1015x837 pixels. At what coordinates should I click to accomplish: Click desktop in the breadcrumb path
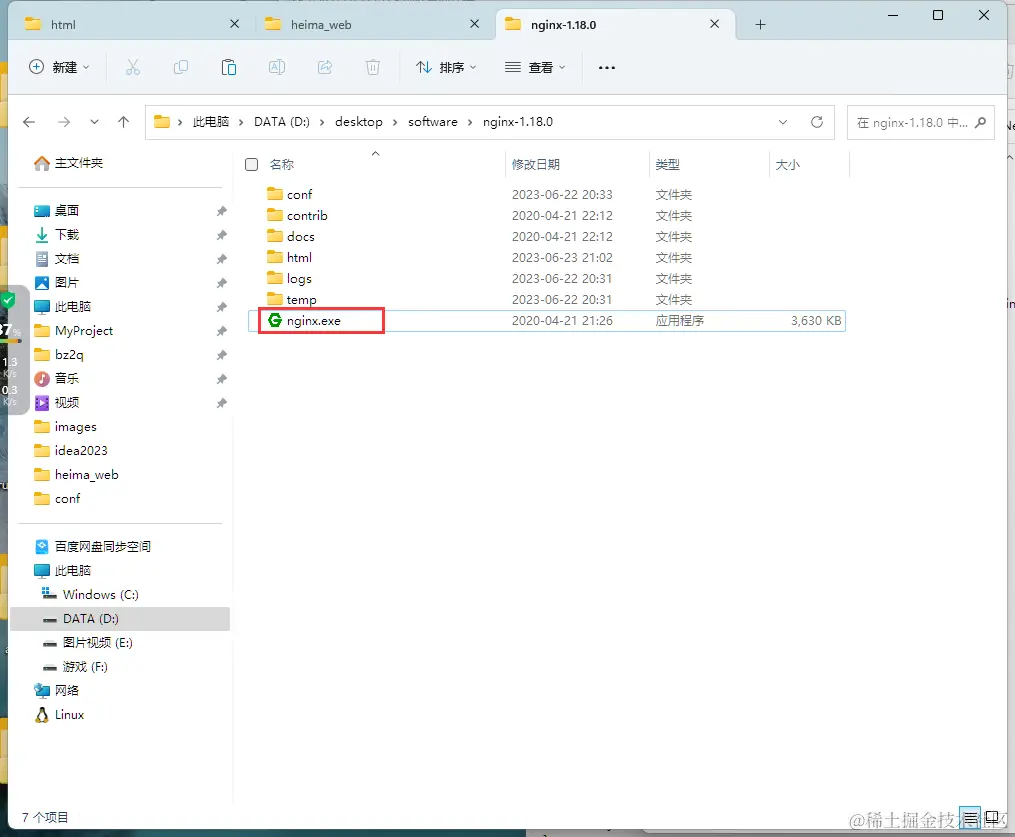coord(359,122)
